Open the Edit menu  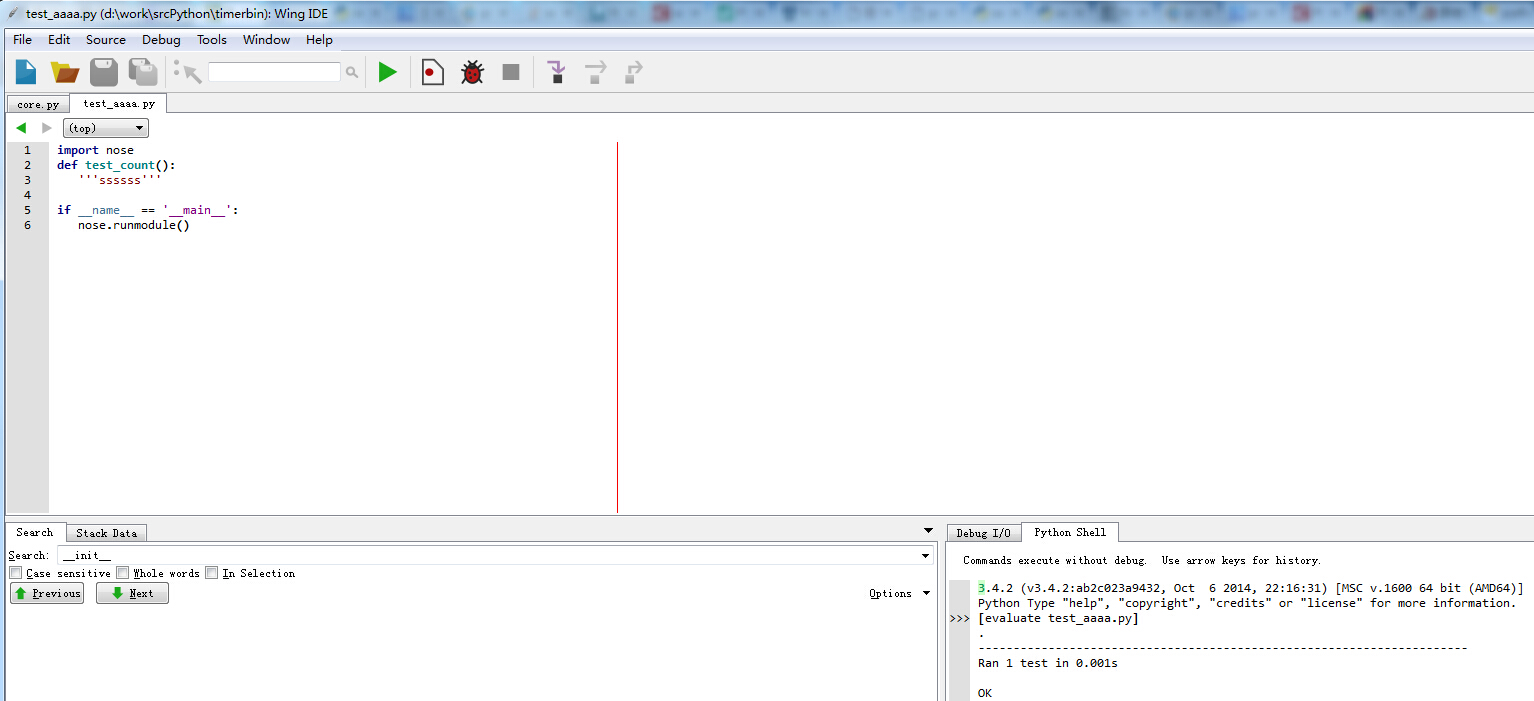tap(59, 40)
